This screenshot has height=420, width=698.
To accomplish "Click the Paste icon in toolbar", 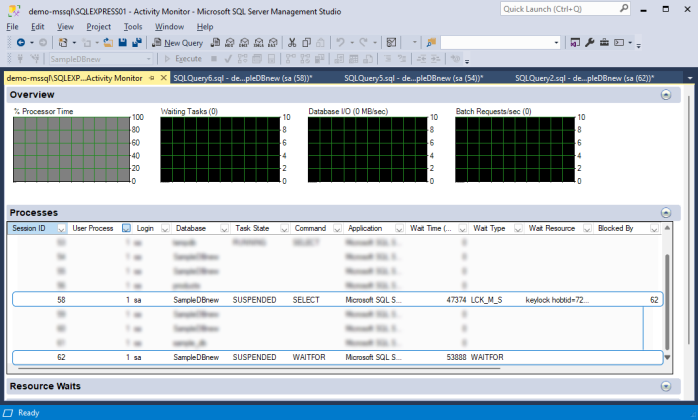I will click(321, 43).
